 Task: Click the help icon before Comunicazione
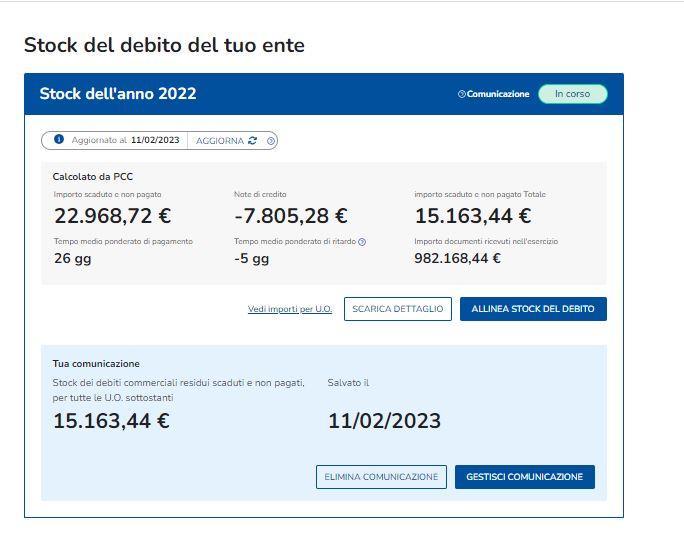461,94
